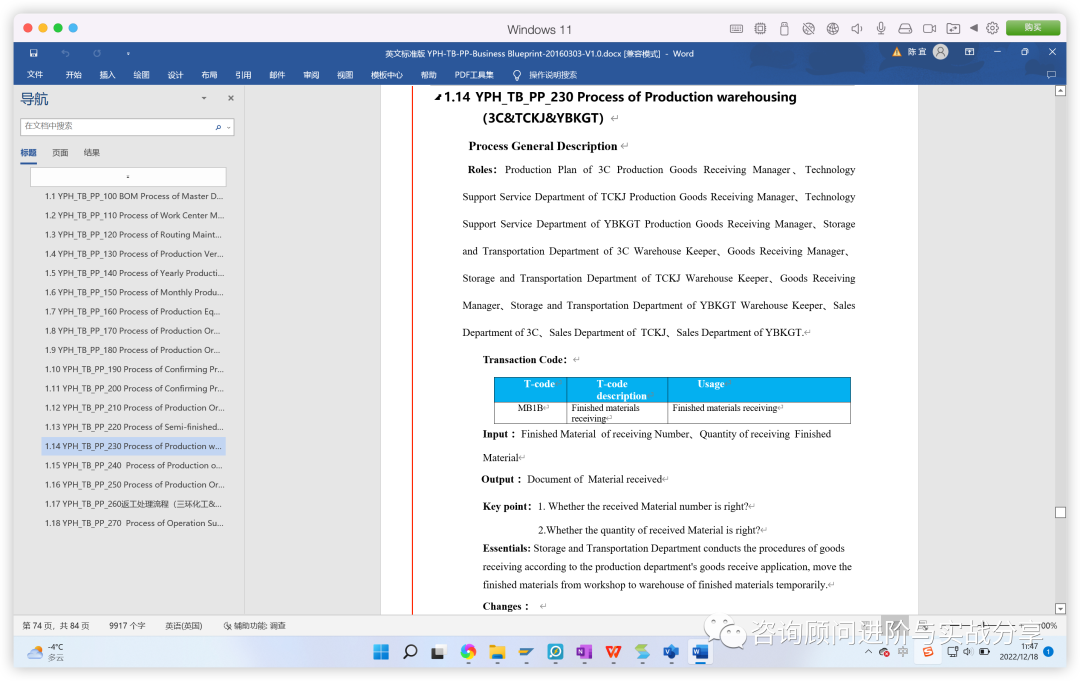Viewport: 1080px width, 681px height.
Task: Click the green 购买 button
Action: pyautogui.click(x=1032, y=28)
